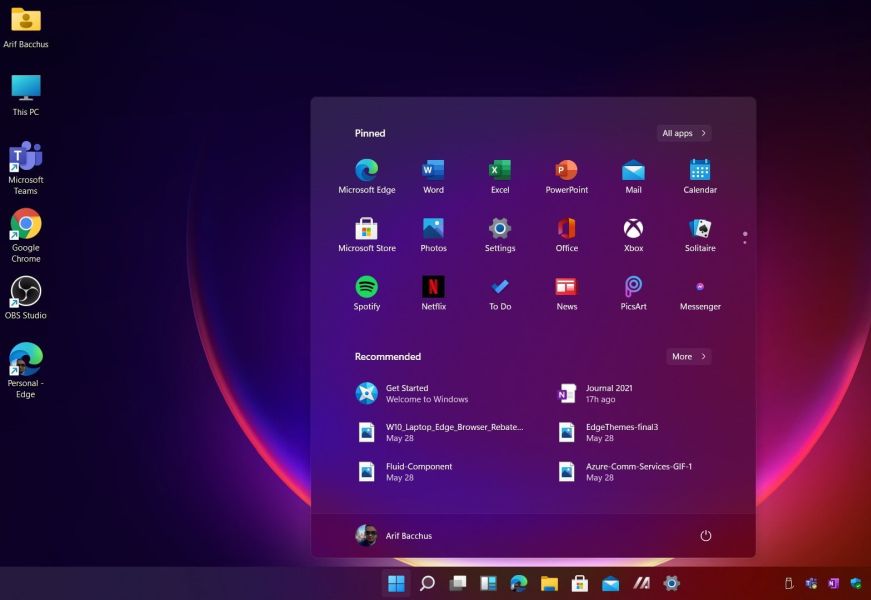Expand All apps list
The image size is (871, 600).
[684, 133]
